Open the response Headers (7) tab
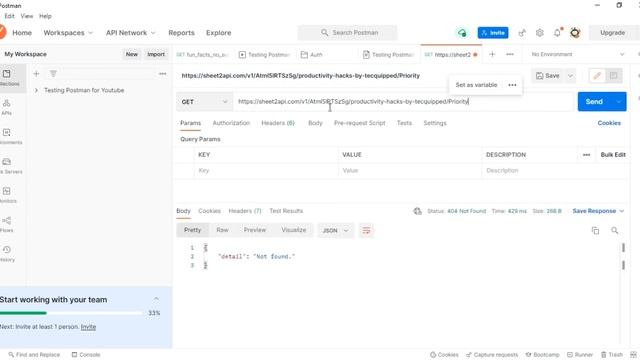 245,211
